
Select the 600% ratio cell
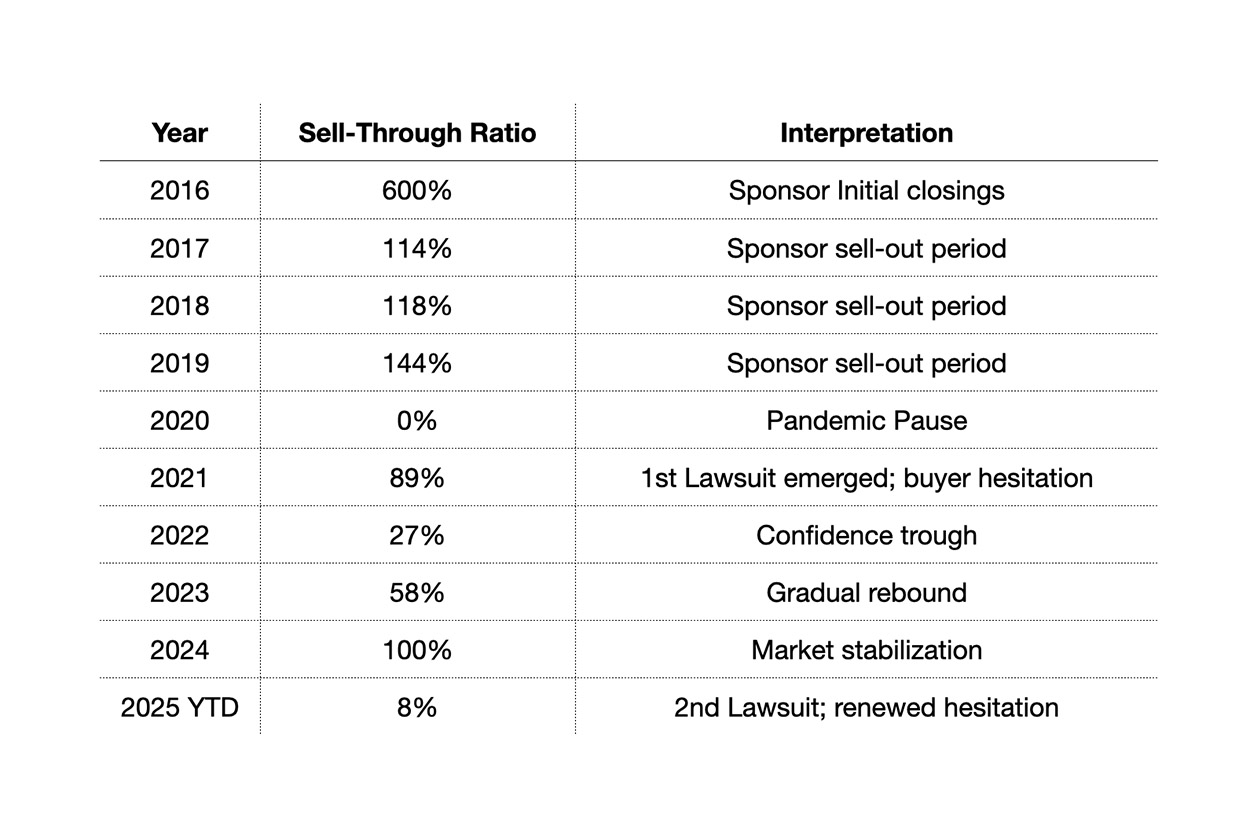pyautogui.click(x=417, y=190)
